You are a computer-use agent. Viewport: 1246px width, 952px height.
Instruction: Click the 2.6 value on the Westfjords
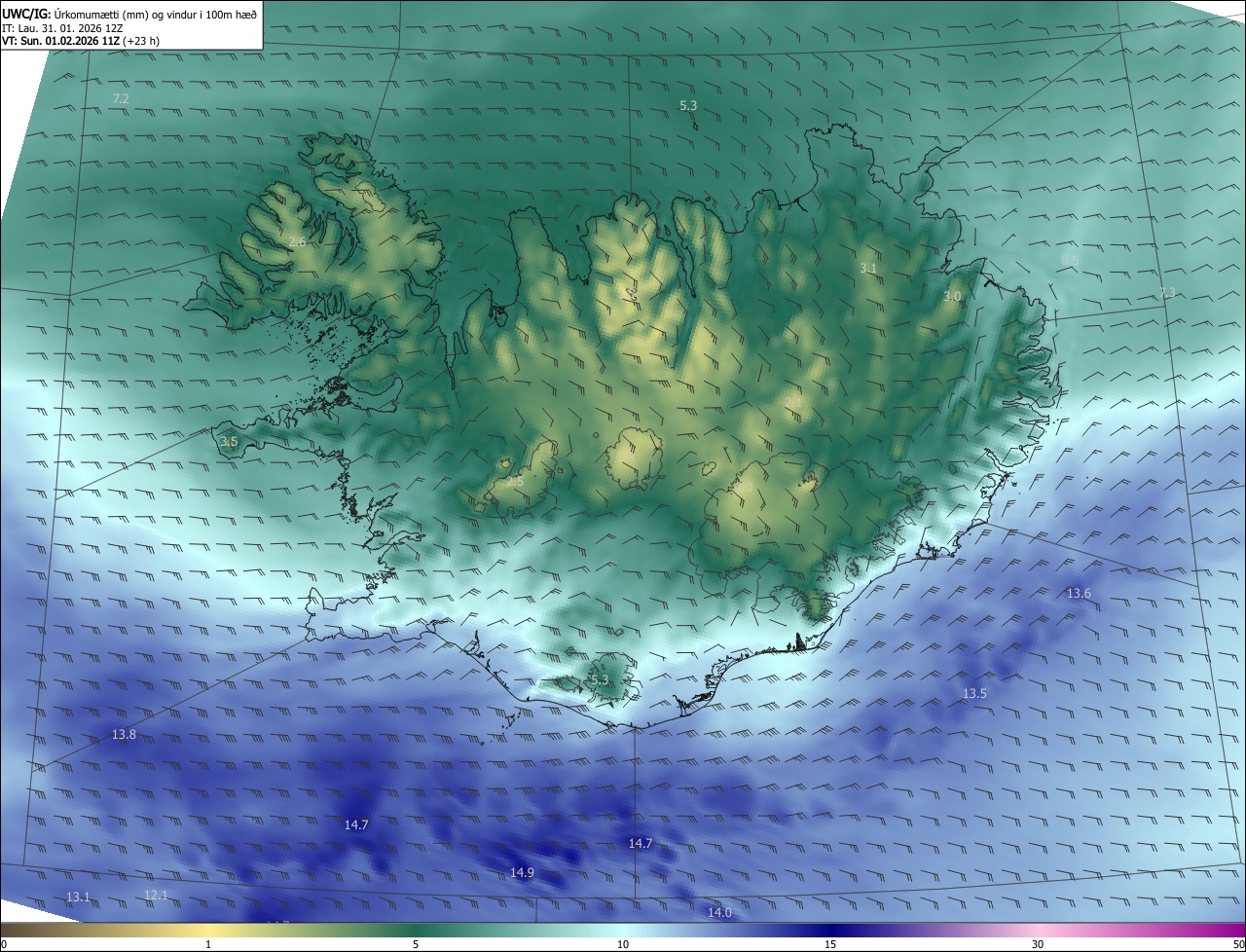tap(297, 241)
